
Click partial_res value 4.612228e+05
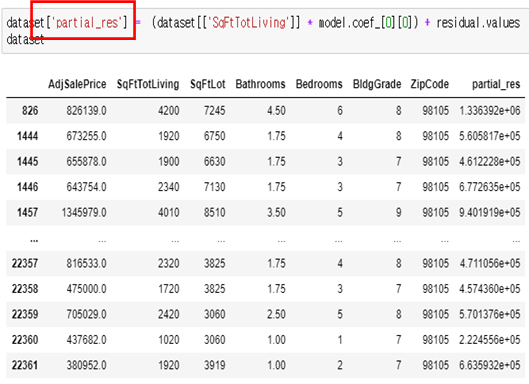(x=490, y=162)
